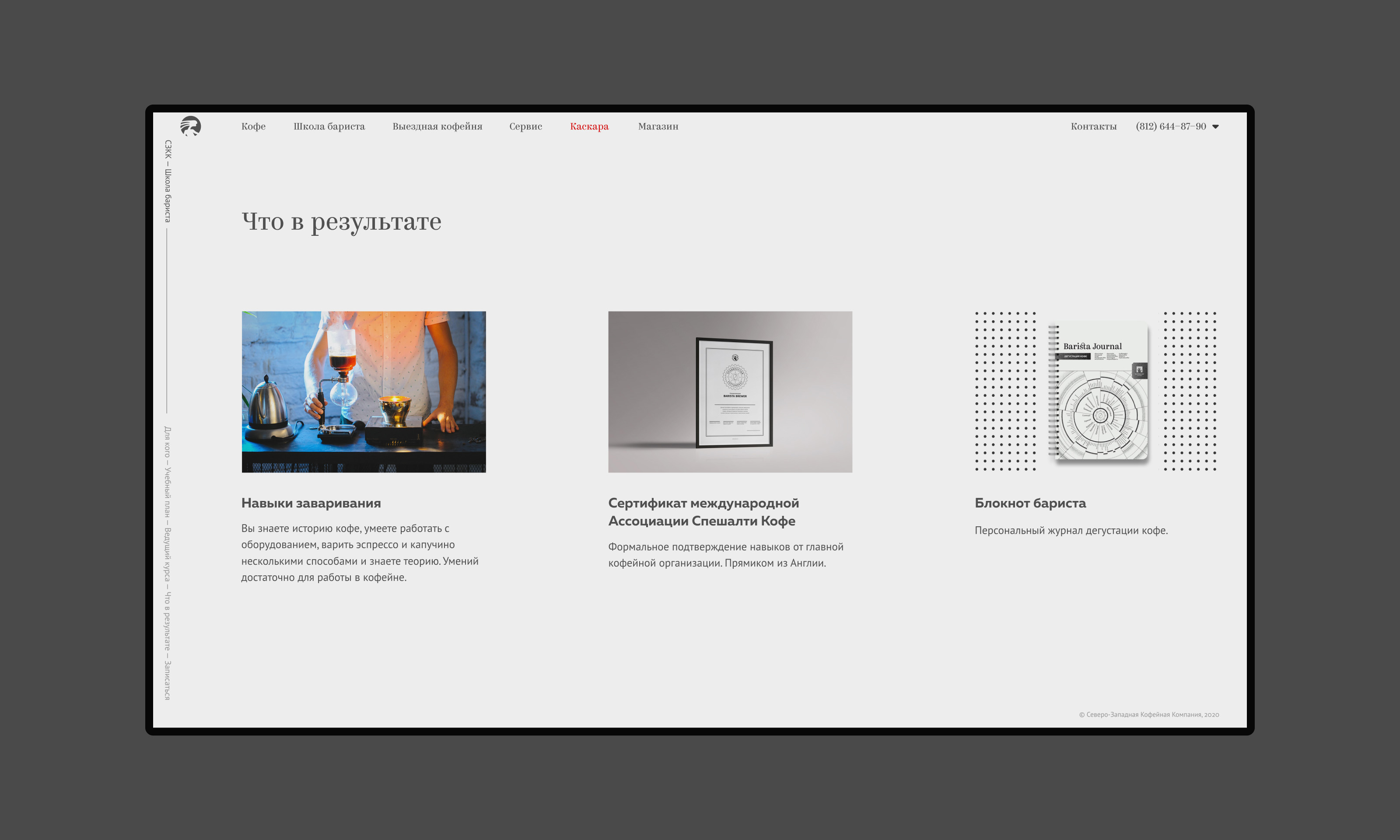Click the siphon coffee brewing photo
Image resolution: width=1400 pixels, height=840 pixels.
pos(363,392)
